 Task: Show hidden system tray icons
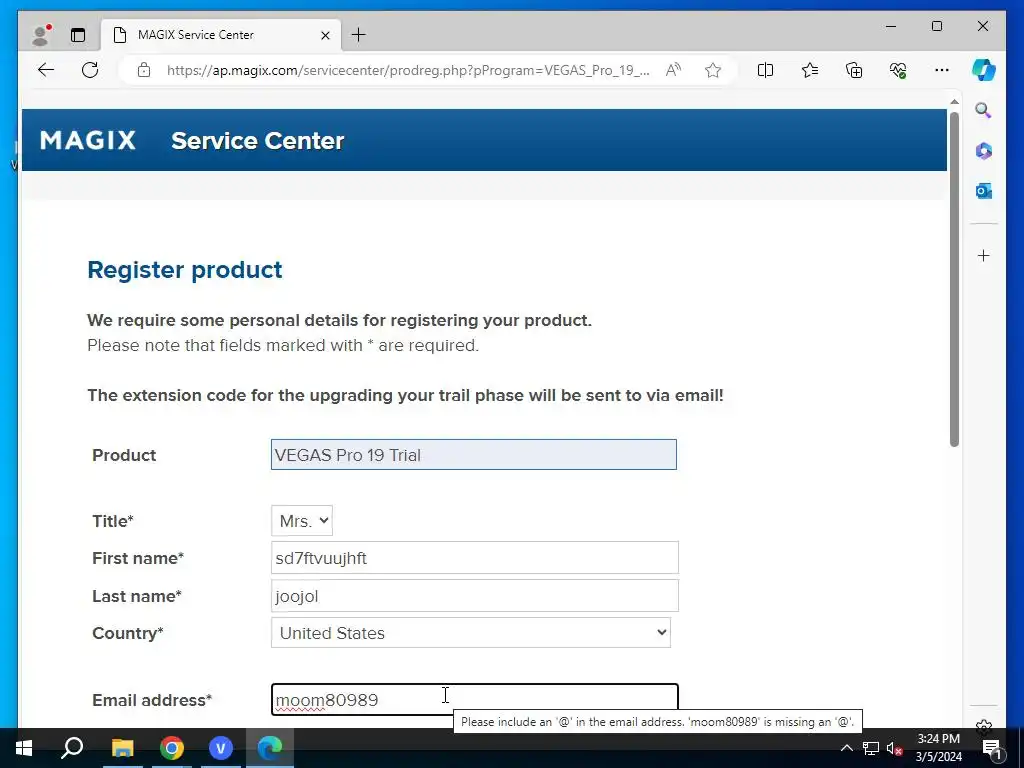click(846, 748)
